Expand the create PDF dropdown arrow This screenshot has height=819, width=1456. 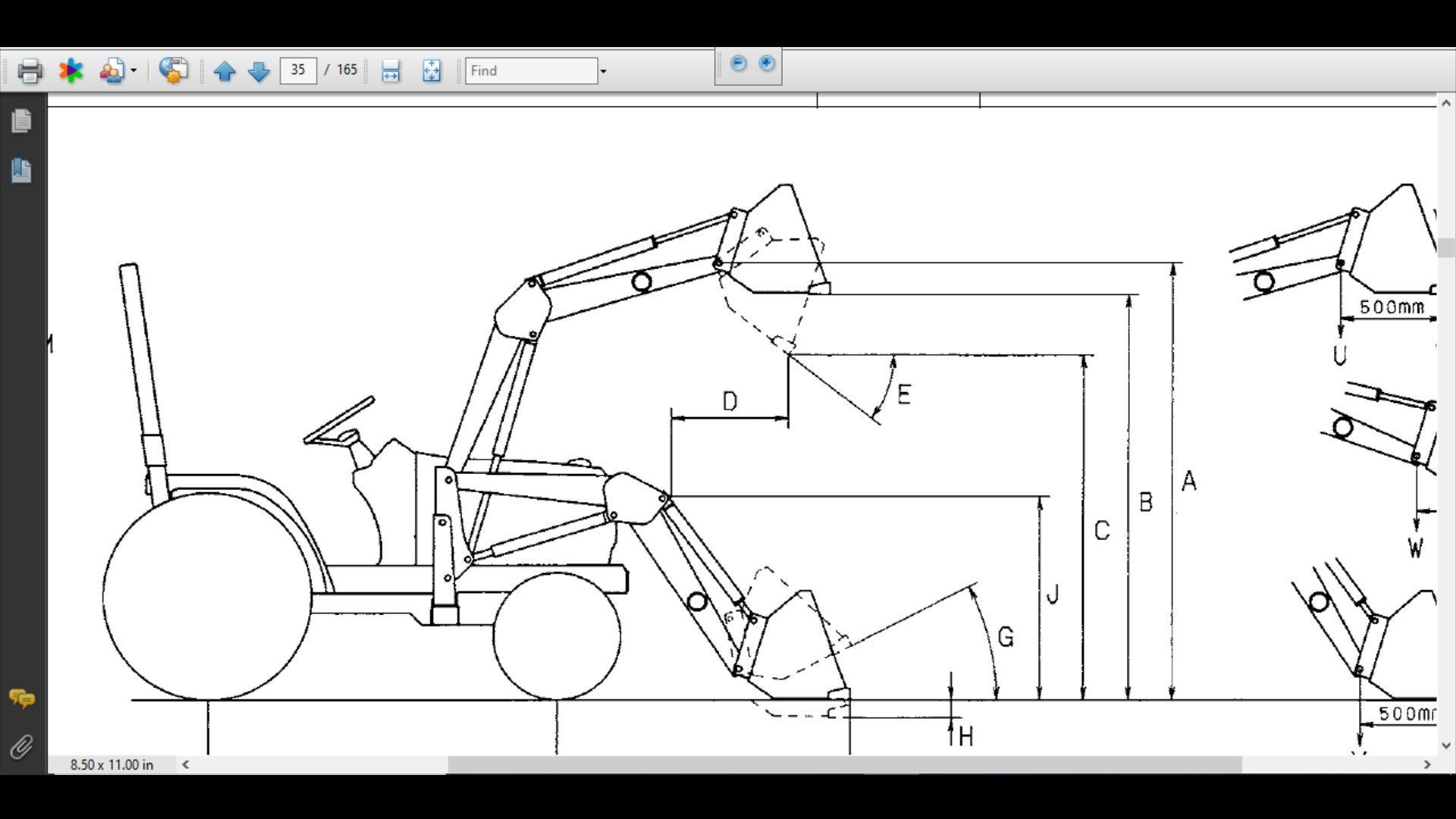tap(133, 71)
